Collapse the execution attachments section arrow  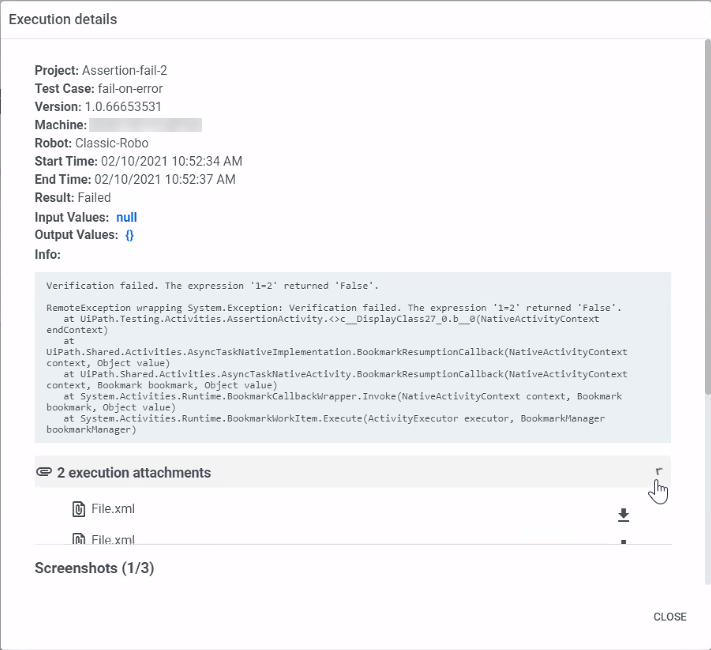[657, 472]
